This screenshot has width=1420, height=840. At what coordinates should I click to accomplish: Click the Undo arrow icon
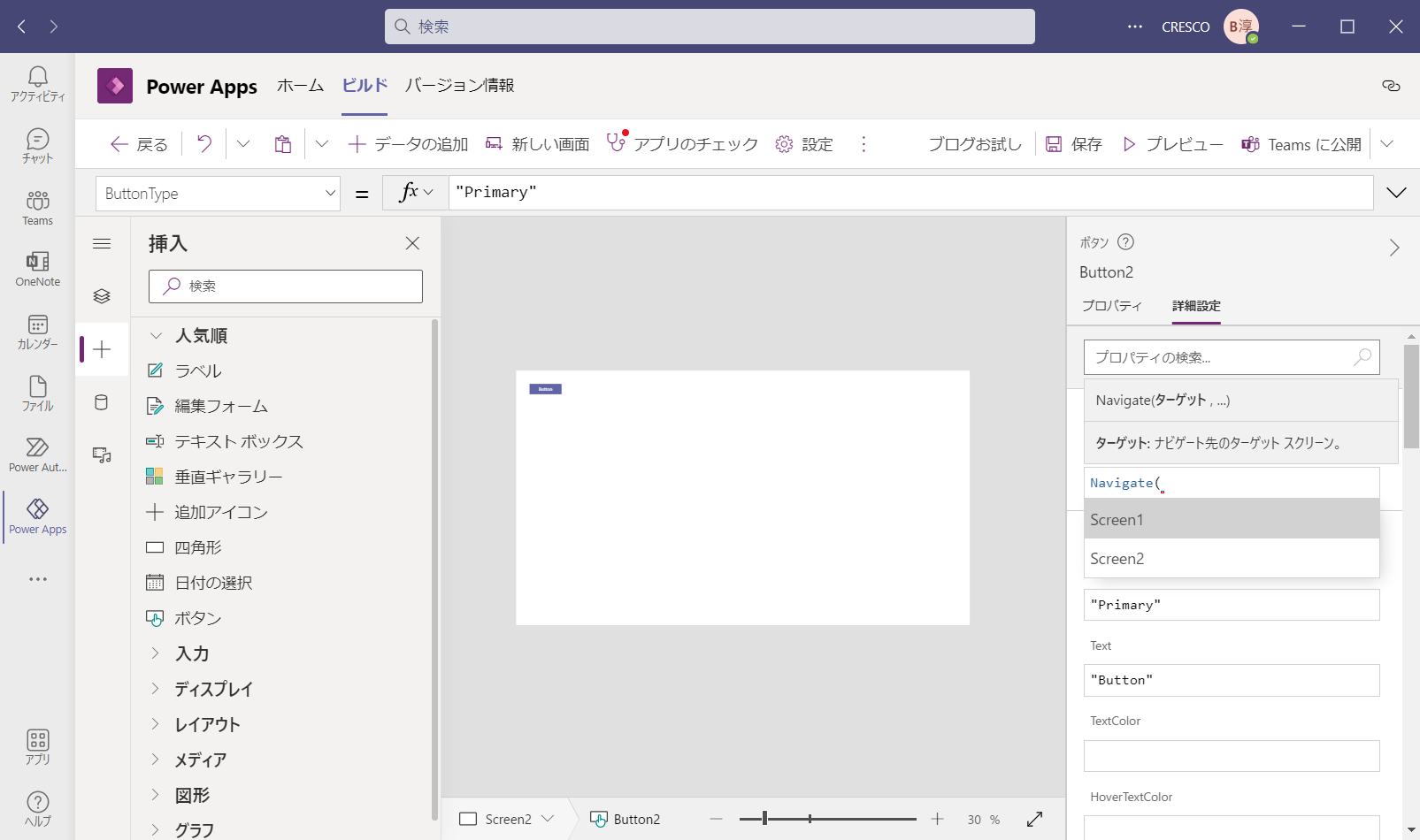(x=204, y=144)
